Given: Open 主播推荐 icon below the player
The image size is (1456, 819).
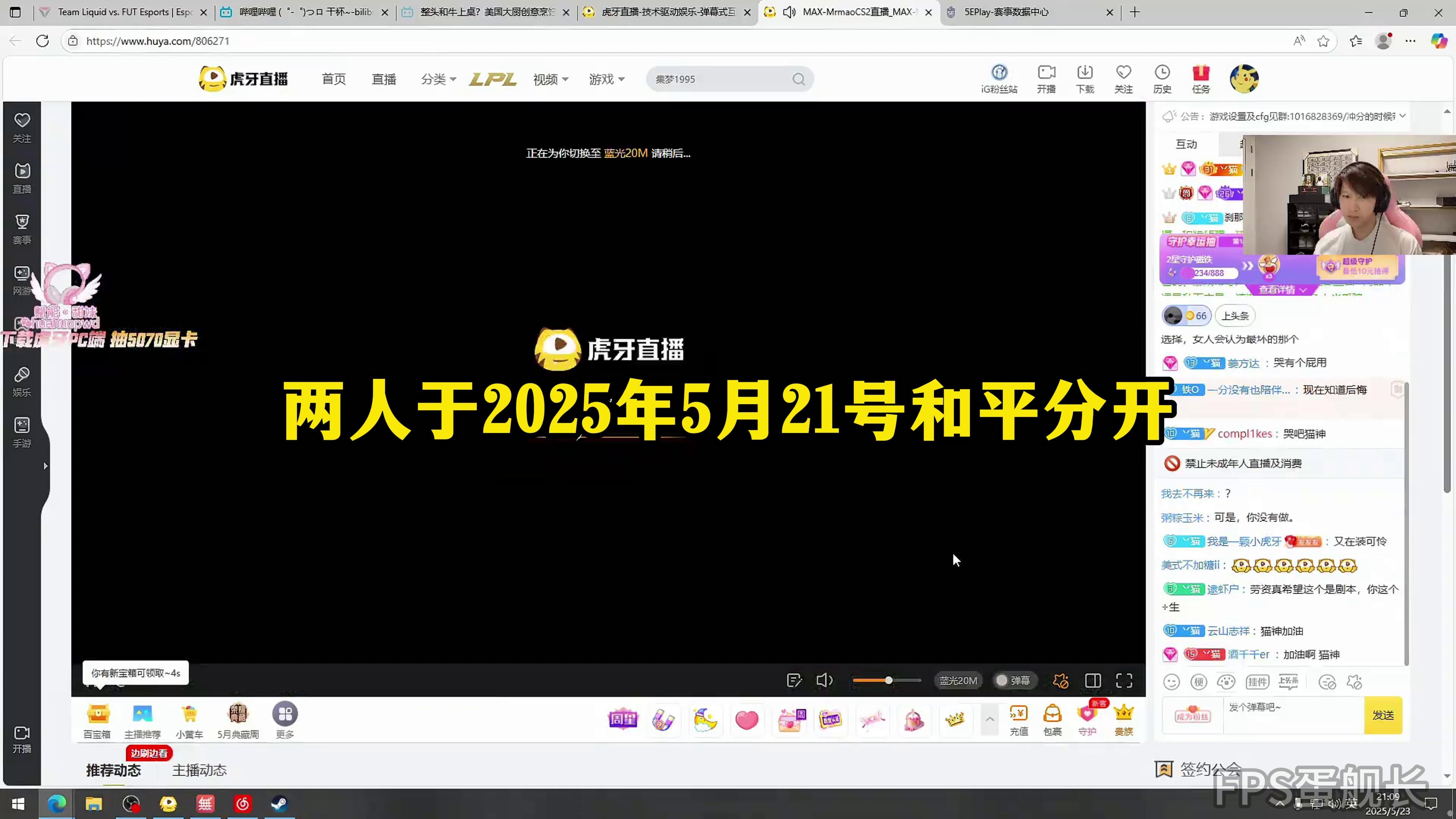Looking at the screenshot, I should [x=143, y=721].
